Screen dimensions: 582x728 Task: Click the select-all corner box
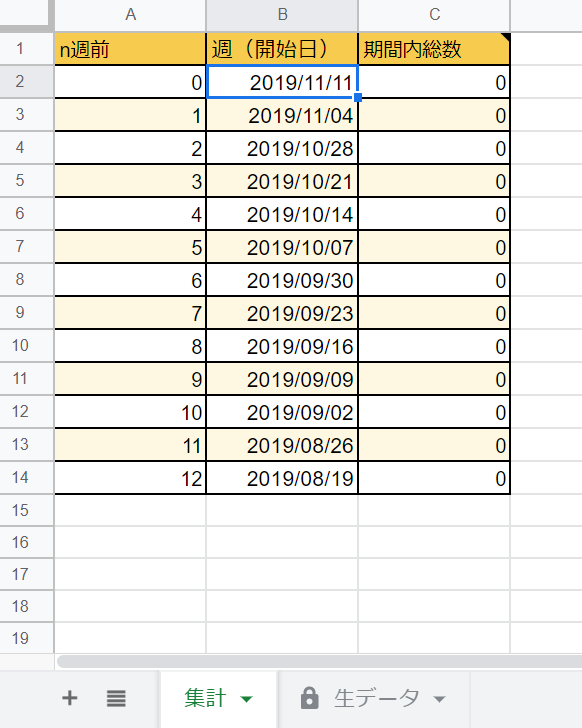[x=26, y=15]
